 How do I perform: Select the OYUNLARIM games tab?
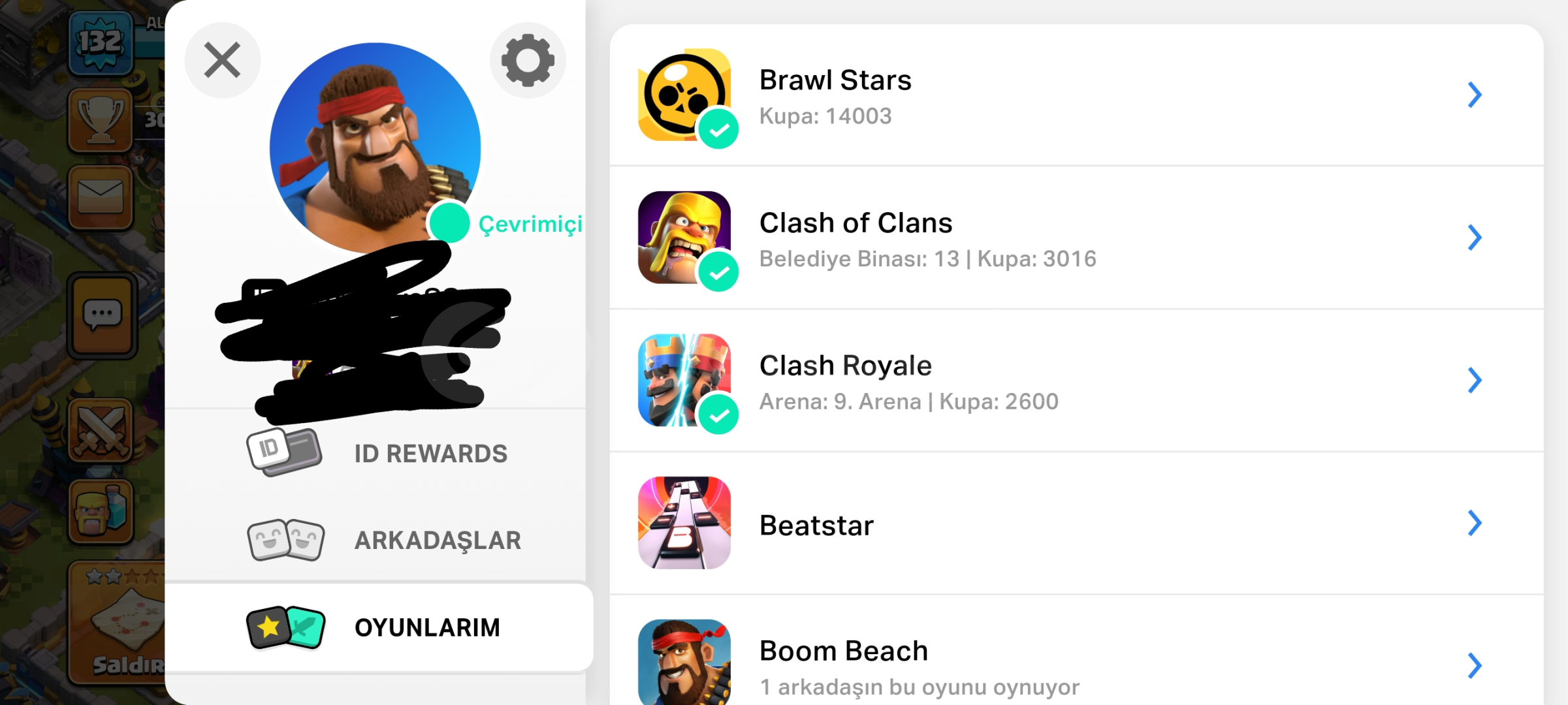379,627
